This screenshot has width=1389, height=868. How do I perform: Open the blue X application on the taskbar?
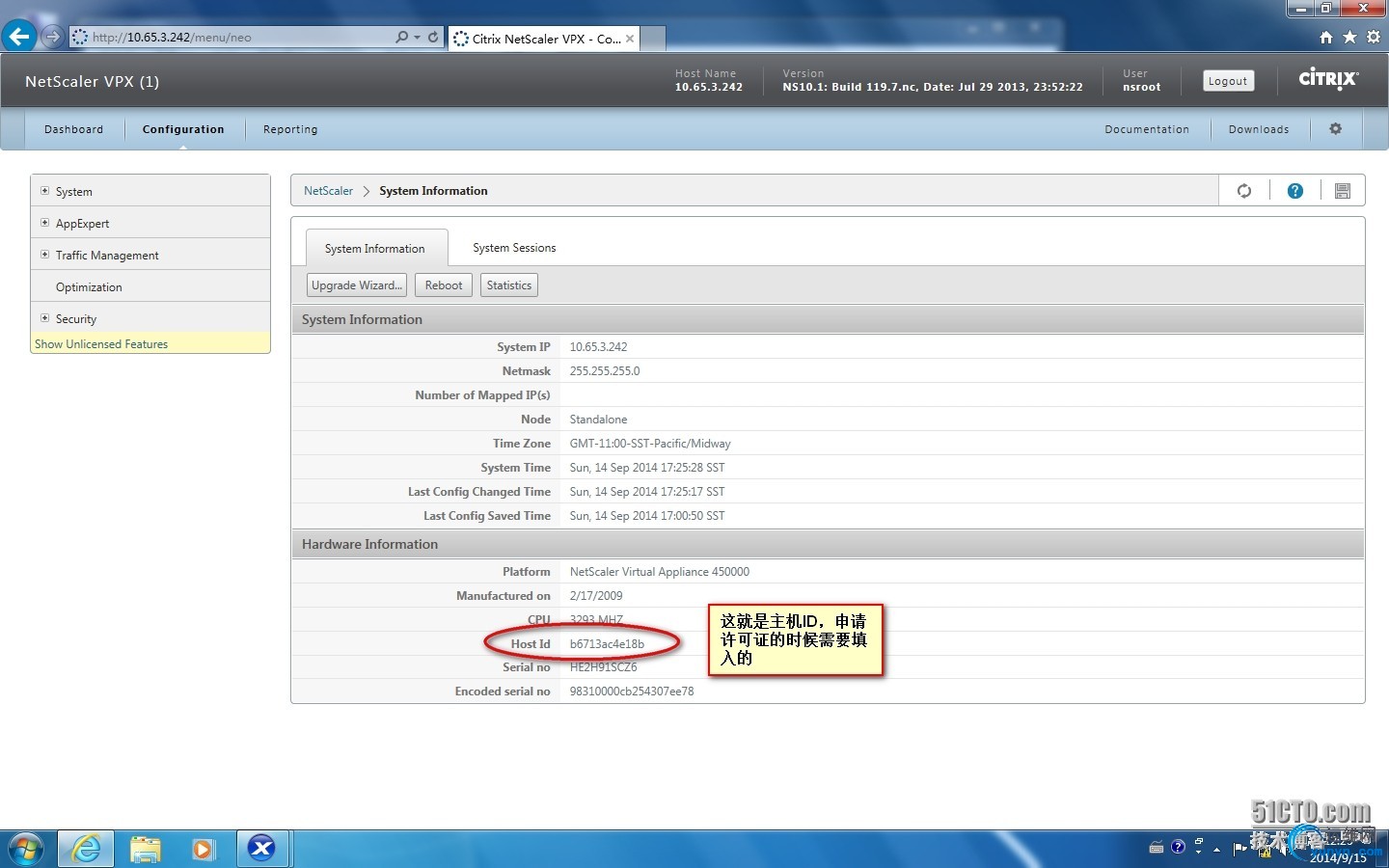click(261, 849)
